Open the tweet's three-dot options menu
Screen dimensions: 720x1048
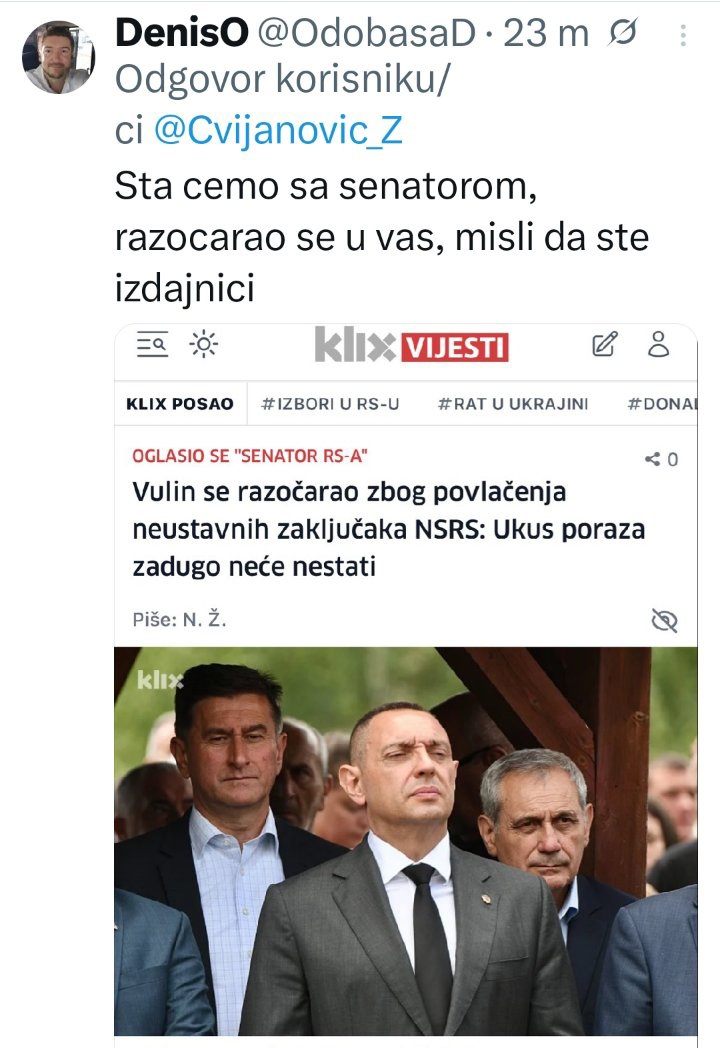point(683,35)
